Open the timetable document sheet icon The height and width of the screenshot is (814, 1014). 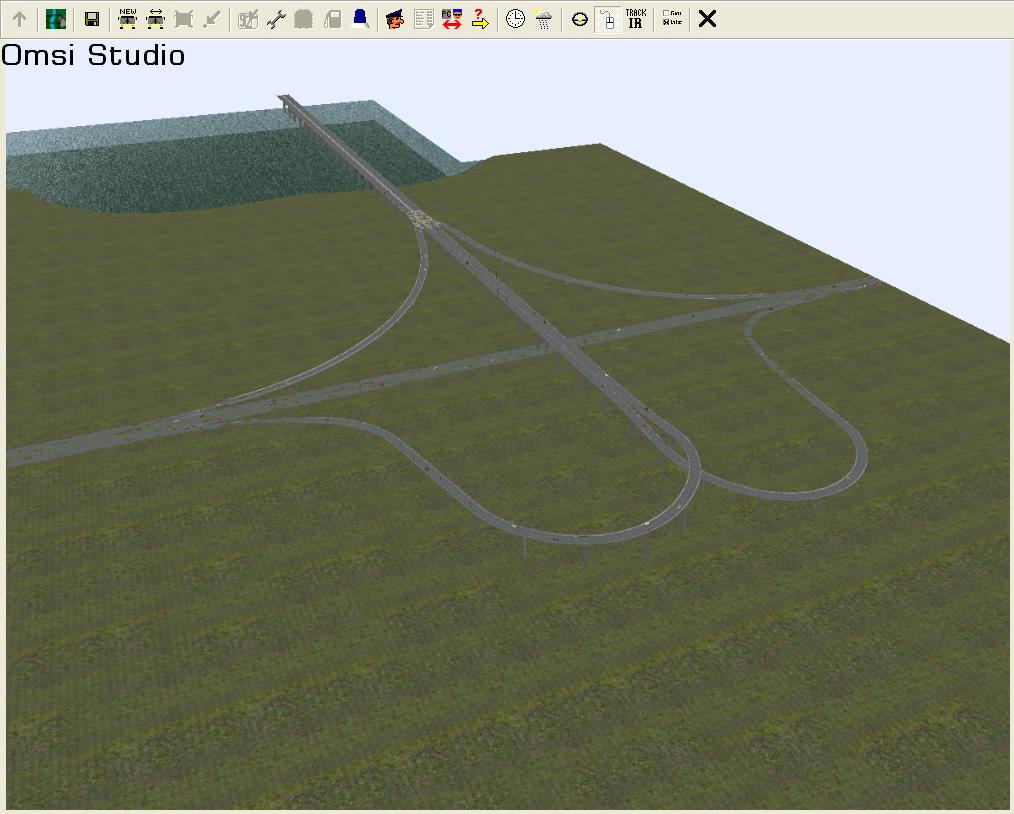(423, 19)
